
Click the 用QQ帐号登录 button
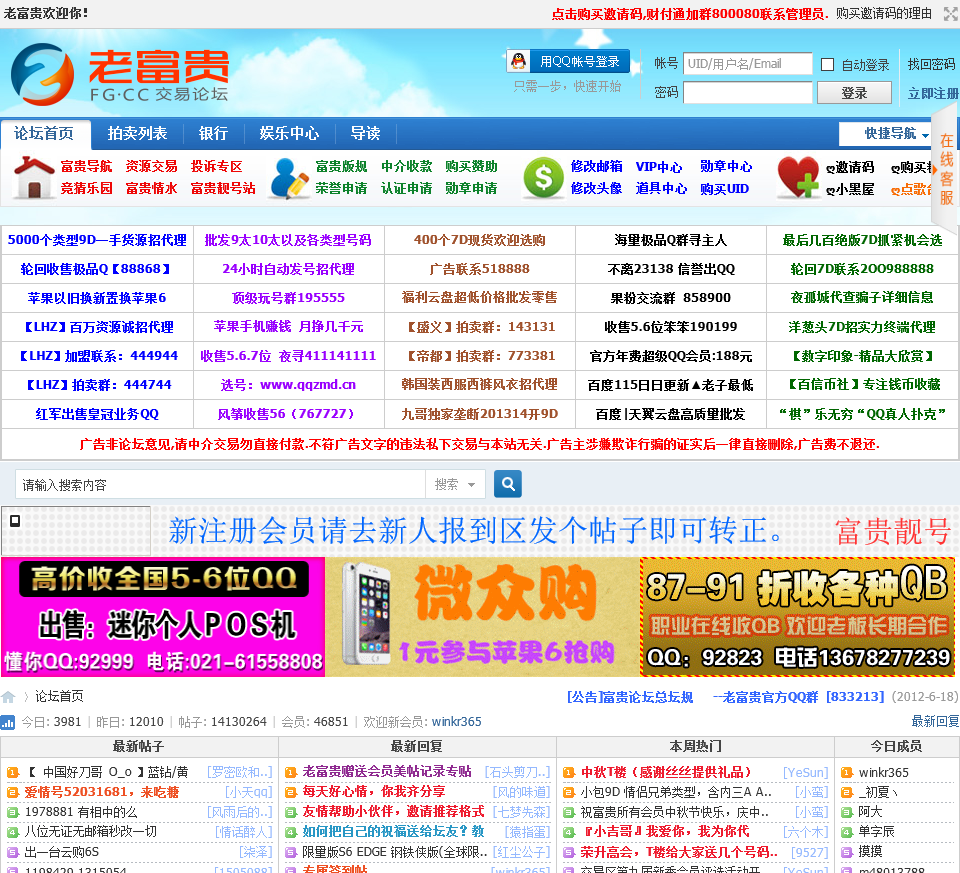(x=569, y=61)
